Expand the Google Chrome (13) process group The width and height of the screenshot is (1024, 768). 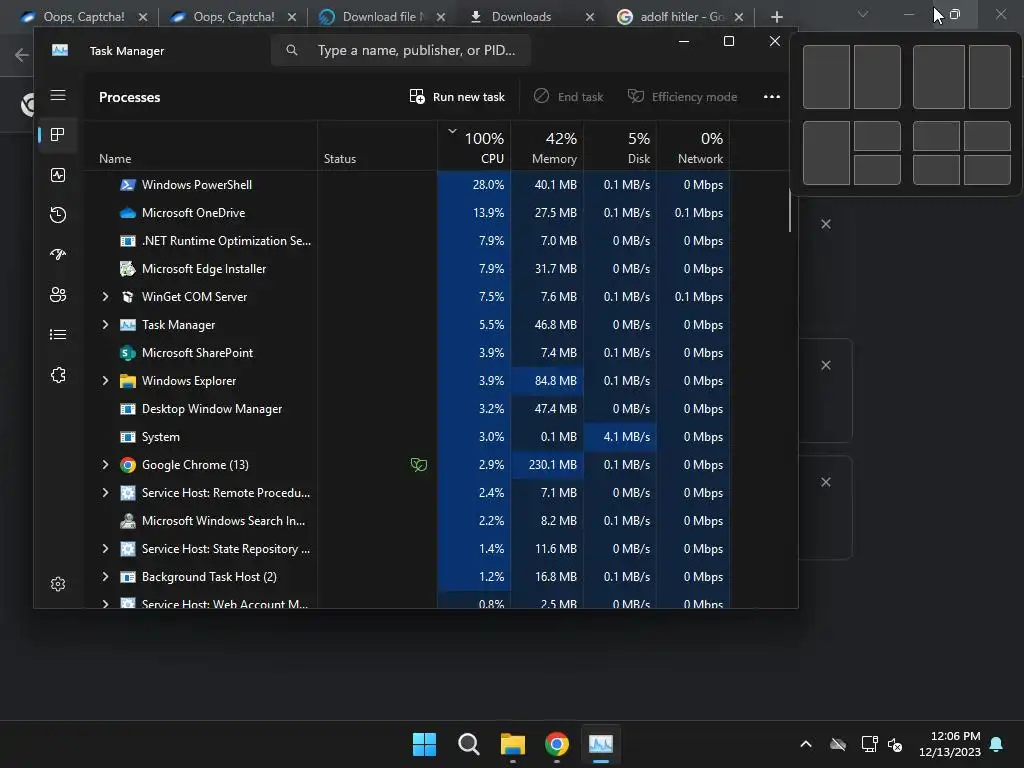(105, 464)
